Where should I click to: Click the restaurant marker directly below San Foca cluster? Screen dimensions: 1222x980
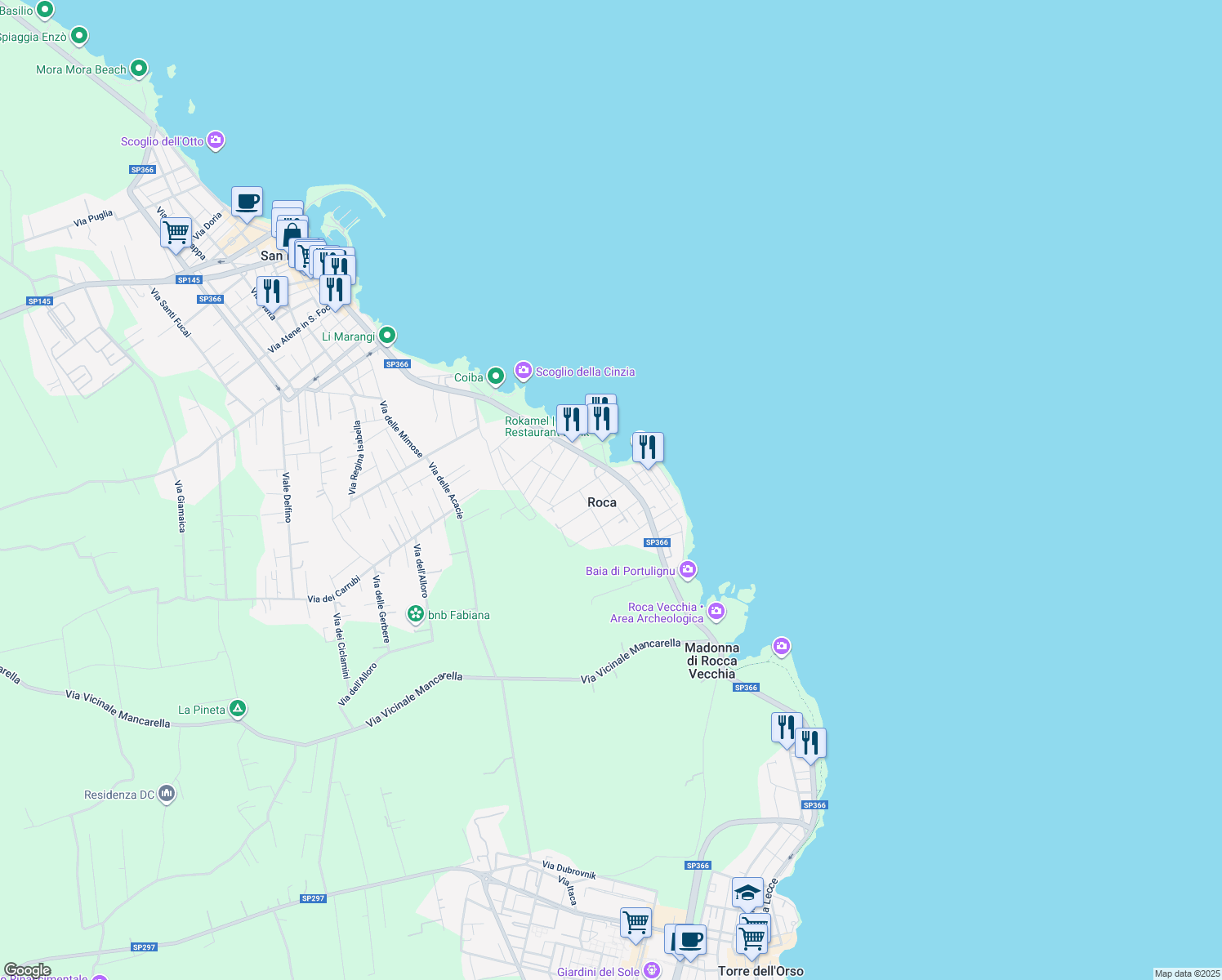[x=335, y=291]
